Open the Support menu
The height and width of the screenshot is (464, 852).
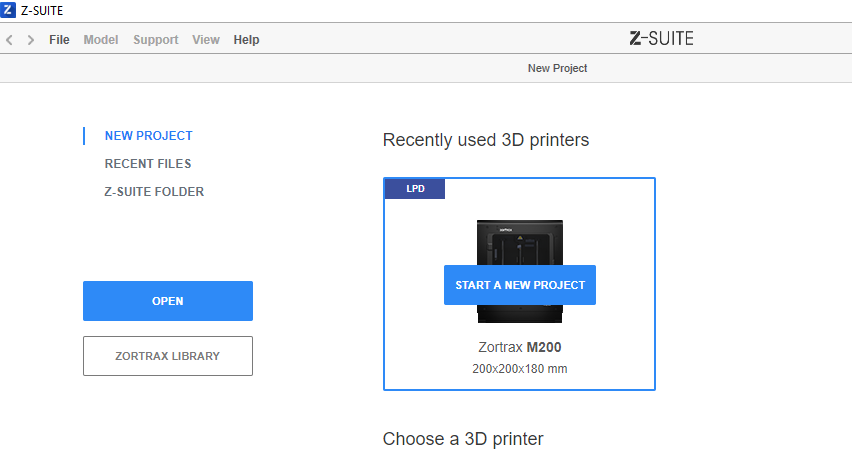point(155,40)
